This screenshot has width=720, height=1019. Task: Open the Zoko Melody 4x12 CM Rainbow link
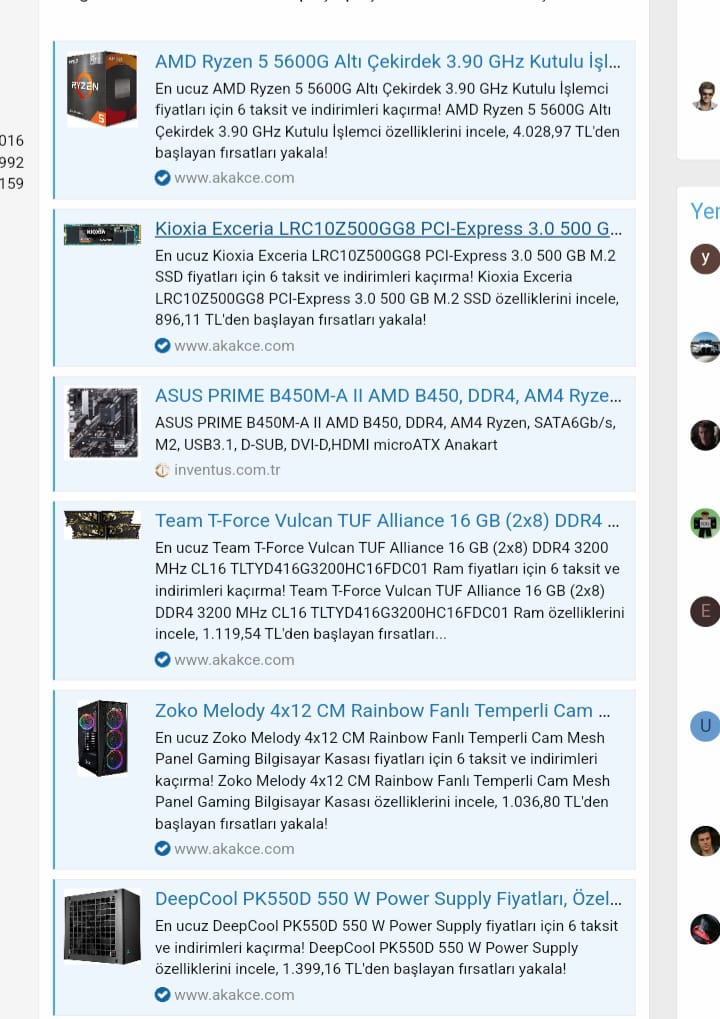click(382, 710)
